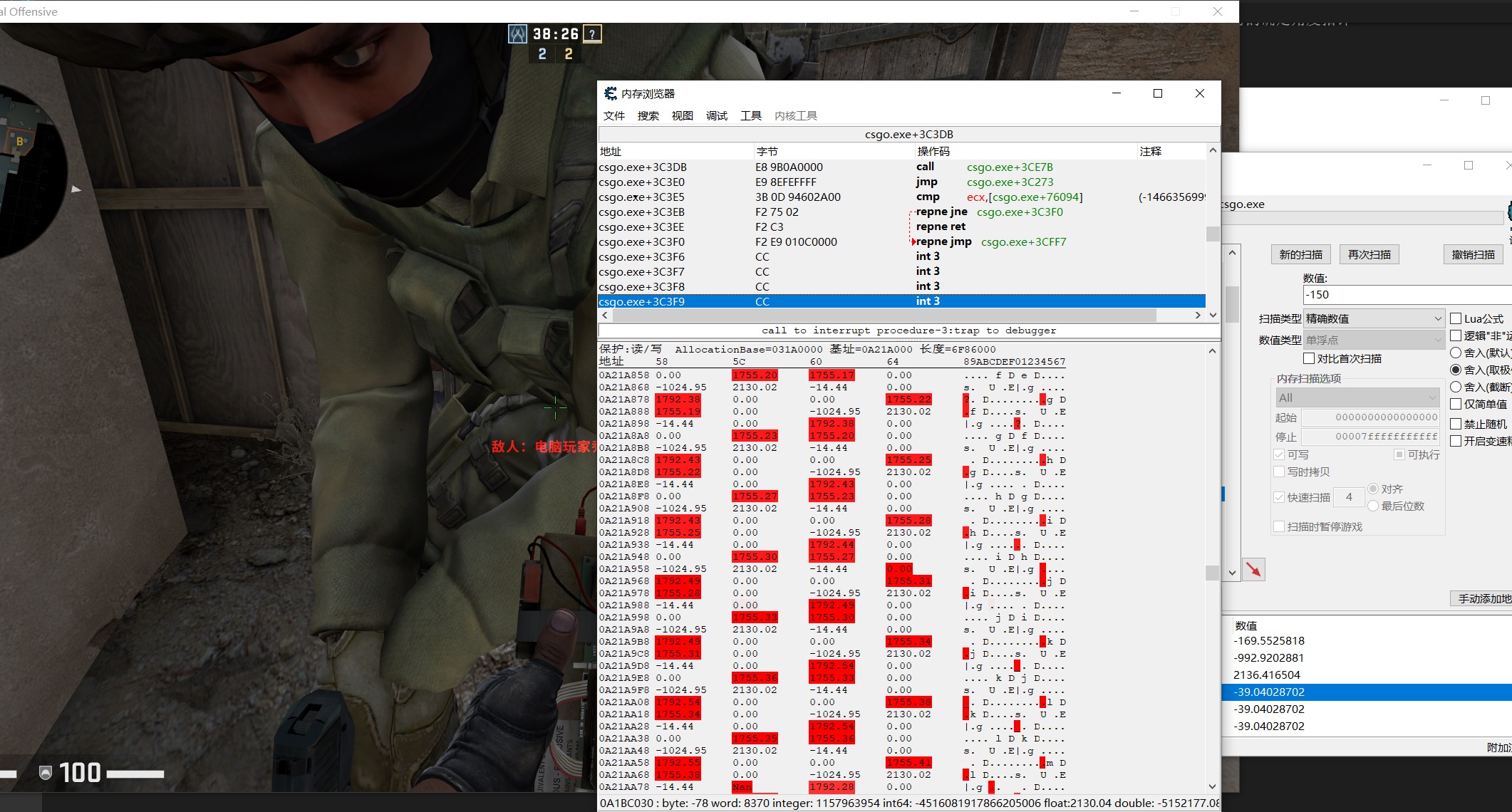Image resolution: width=1512 pixels, height=812 pixels.
Task: Click the 手动添加地址 button
Action: coord(1481,598)
